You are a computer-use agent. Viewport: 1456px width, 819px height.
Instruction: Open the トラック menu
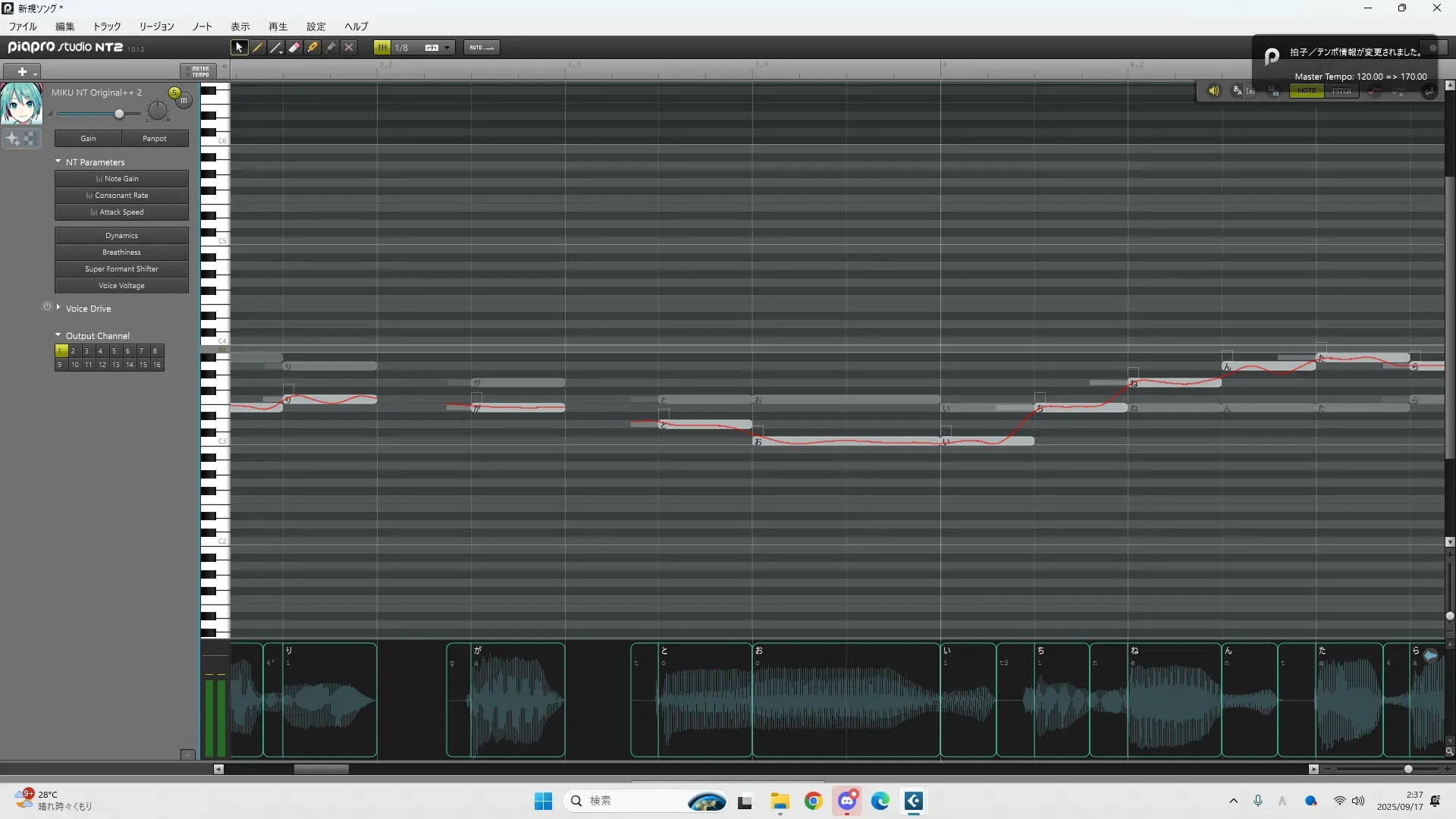(107, 27)
